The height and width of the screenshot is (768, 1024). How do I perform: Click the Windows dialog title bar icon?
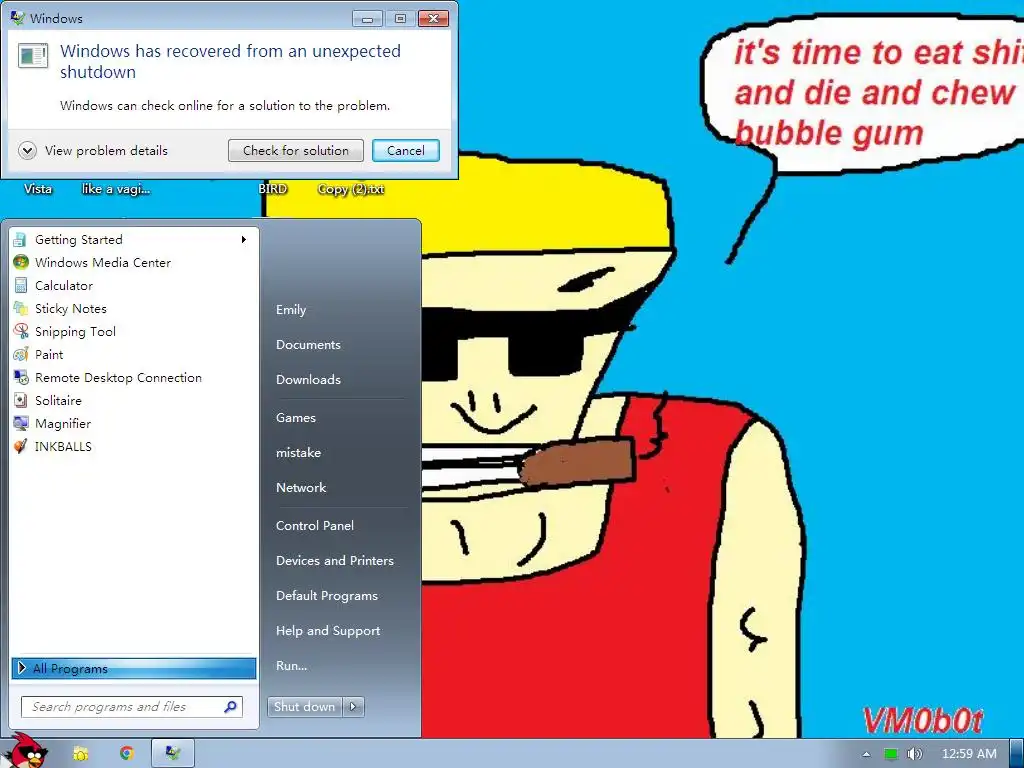pos(18,18)
